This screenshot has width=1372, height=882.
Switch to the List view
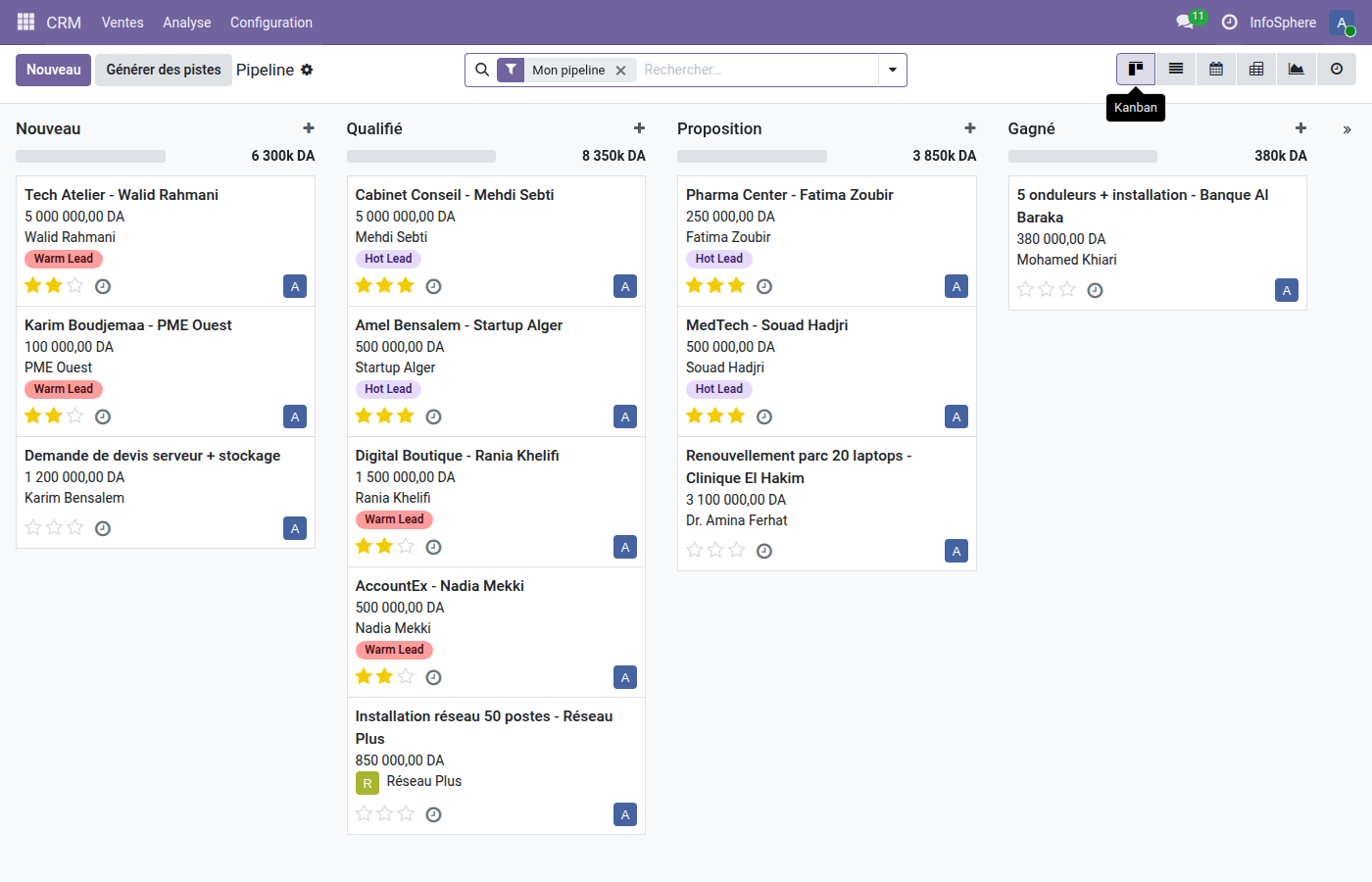(x=1176, y=70)
